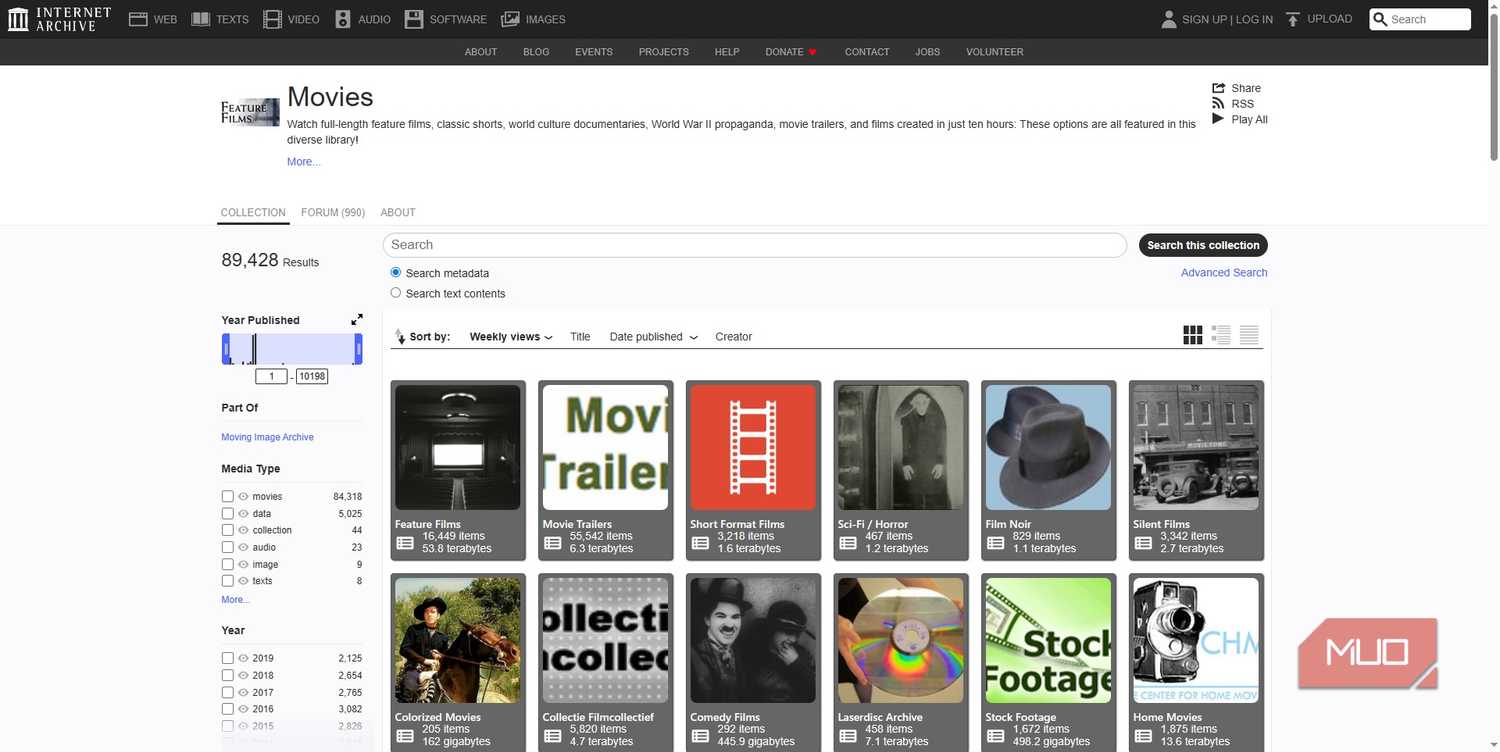Click the RSS feed icon
The height and width of the screenshot is (752, 1500).
tap(1218, 103)
